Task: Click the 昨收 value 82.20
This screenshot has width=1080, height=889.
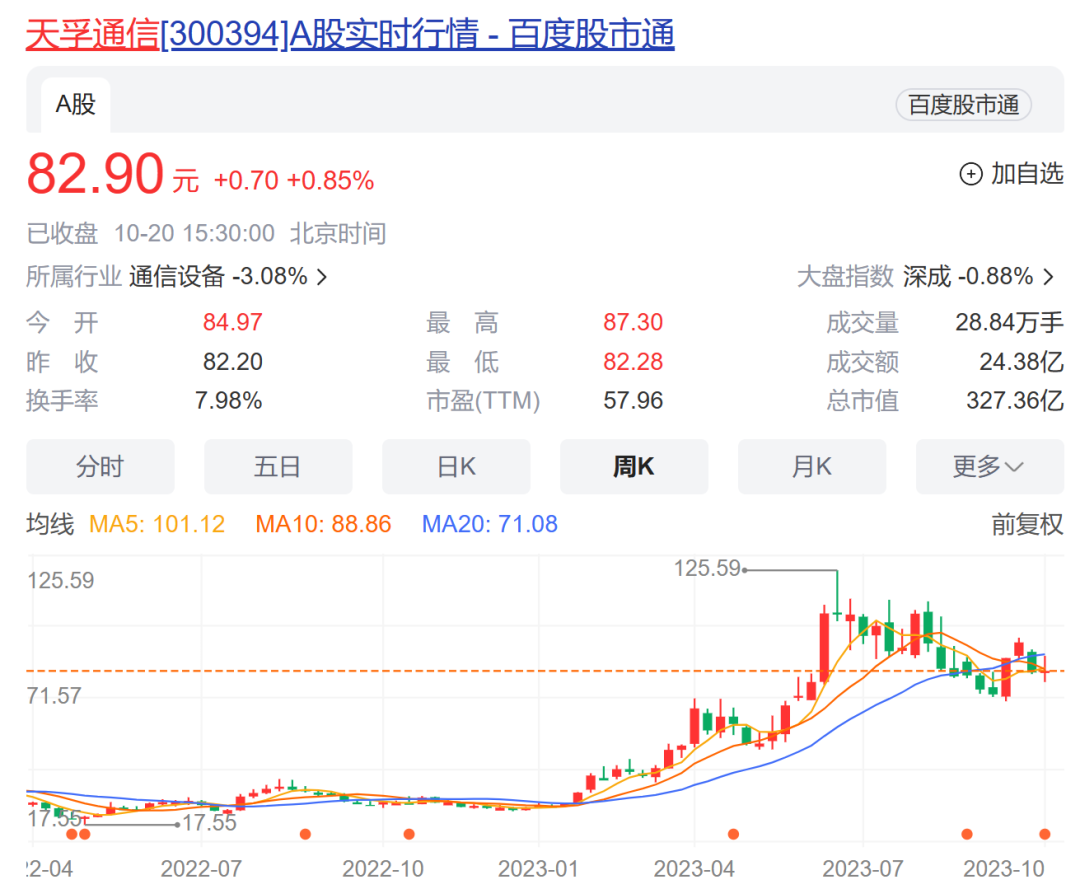Action: tap(232, 362)
